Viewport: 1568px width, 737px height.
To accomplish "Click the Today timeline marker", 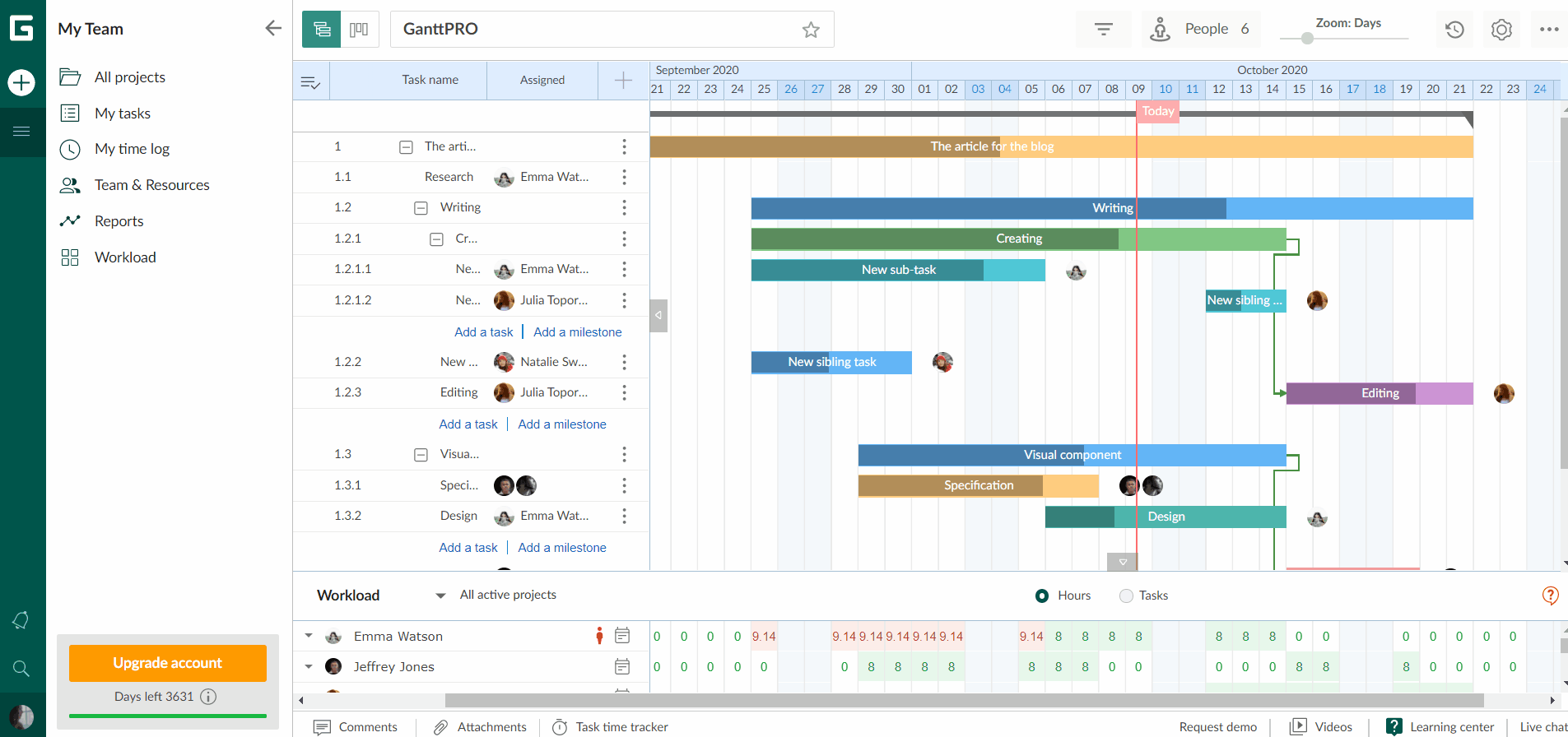I will 1158,111.
